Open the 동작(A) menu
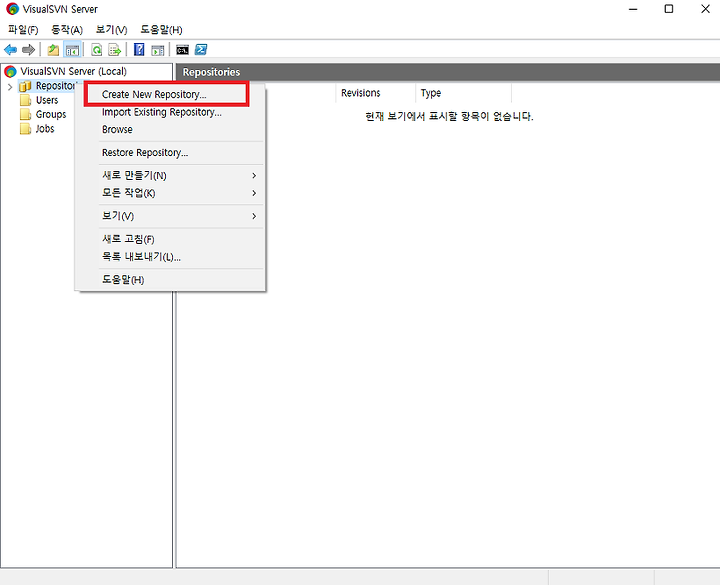This screenshot has height=585, width=720. (67, 30)
